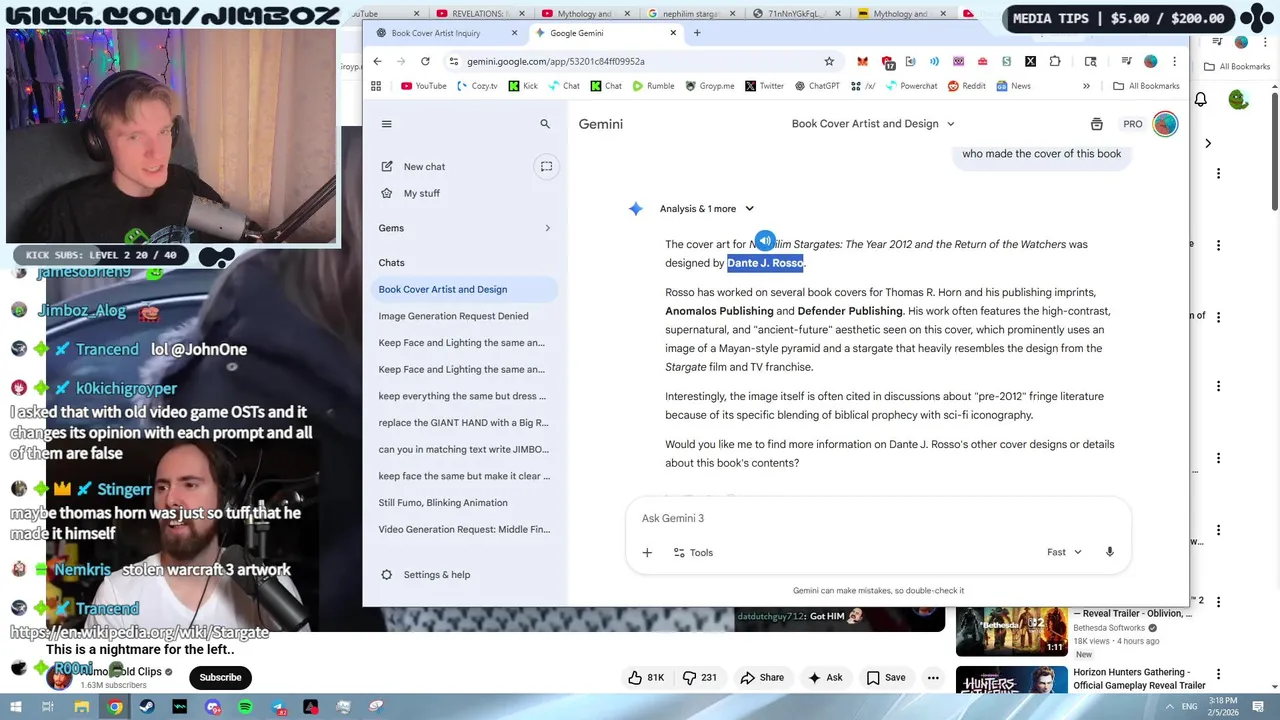This screenshot has width=1280, height=720.
Task: Click the icon left of the PRO badge
Action: pyautogui.click(x=1097, y=124)
